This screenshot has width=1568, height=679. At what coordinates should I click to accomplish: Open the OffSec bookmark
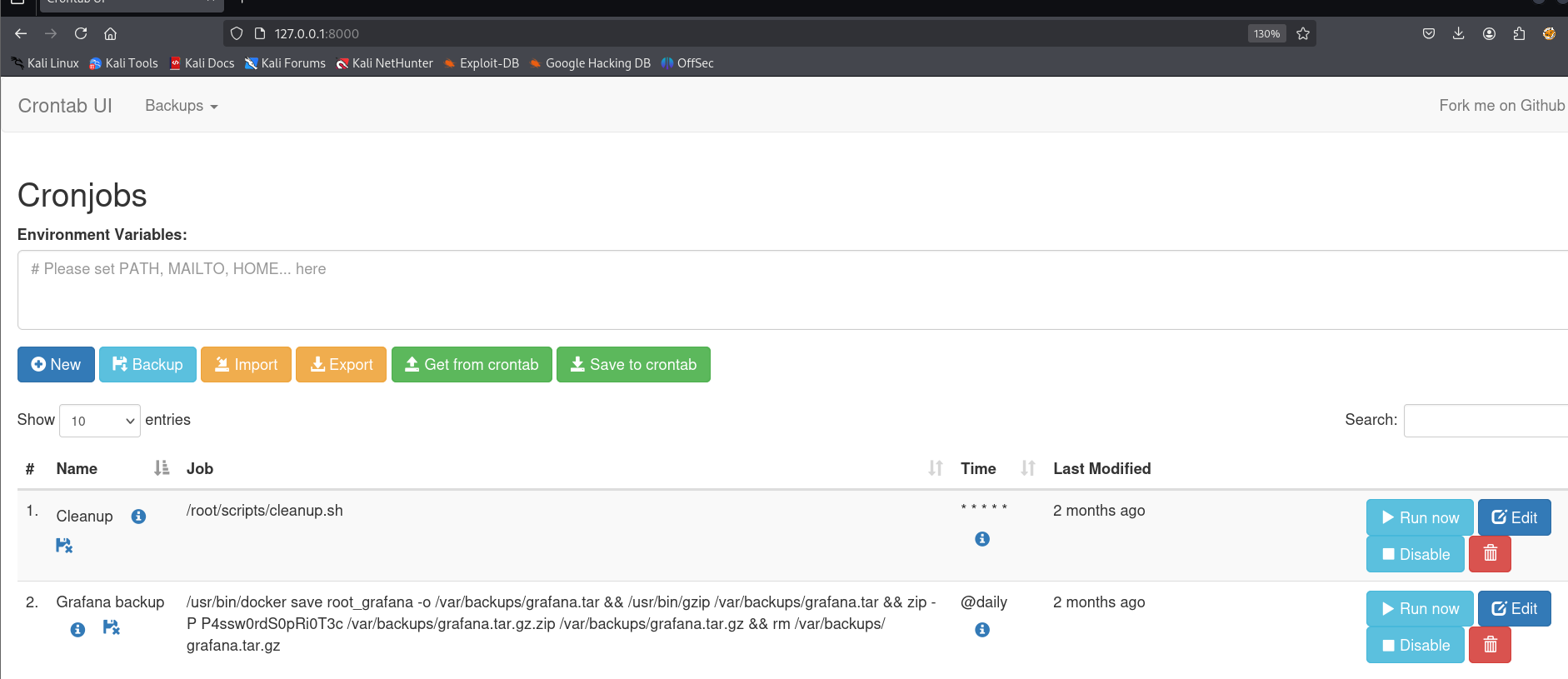(687, 63)
